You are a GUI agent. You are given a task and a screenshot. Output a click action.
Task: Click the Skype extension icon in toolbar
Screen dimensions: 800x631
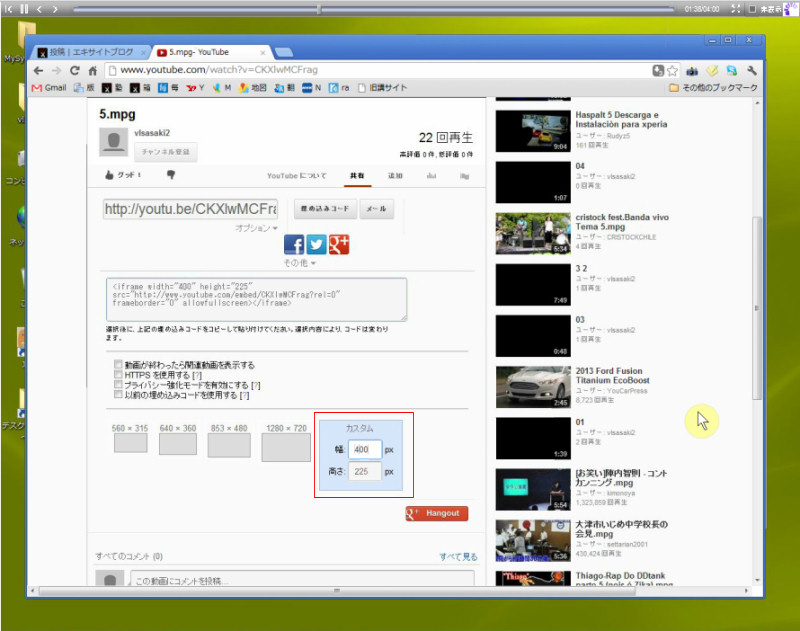point(732,70)
